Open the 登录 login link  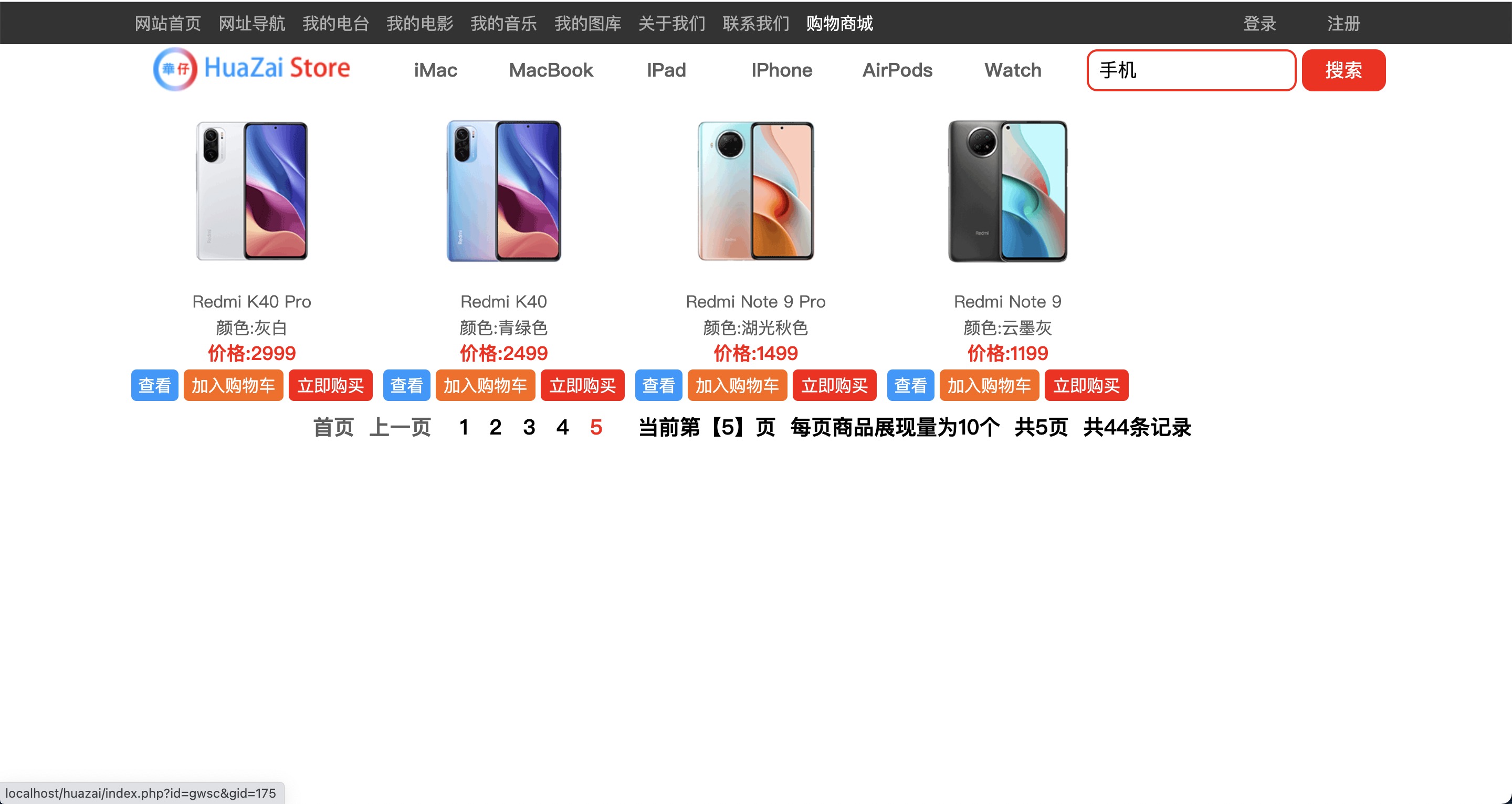pyautogui.click(x=1259, y=24)
